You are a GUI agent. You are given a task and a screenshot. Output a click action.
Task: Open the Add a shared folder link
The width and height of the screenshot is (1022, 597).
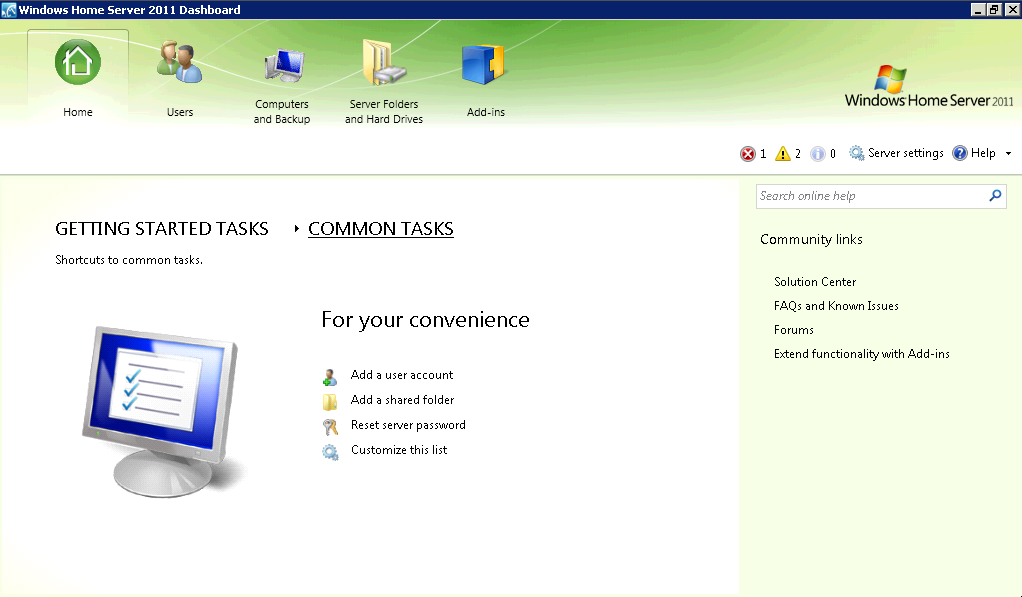tap(402, 400)
